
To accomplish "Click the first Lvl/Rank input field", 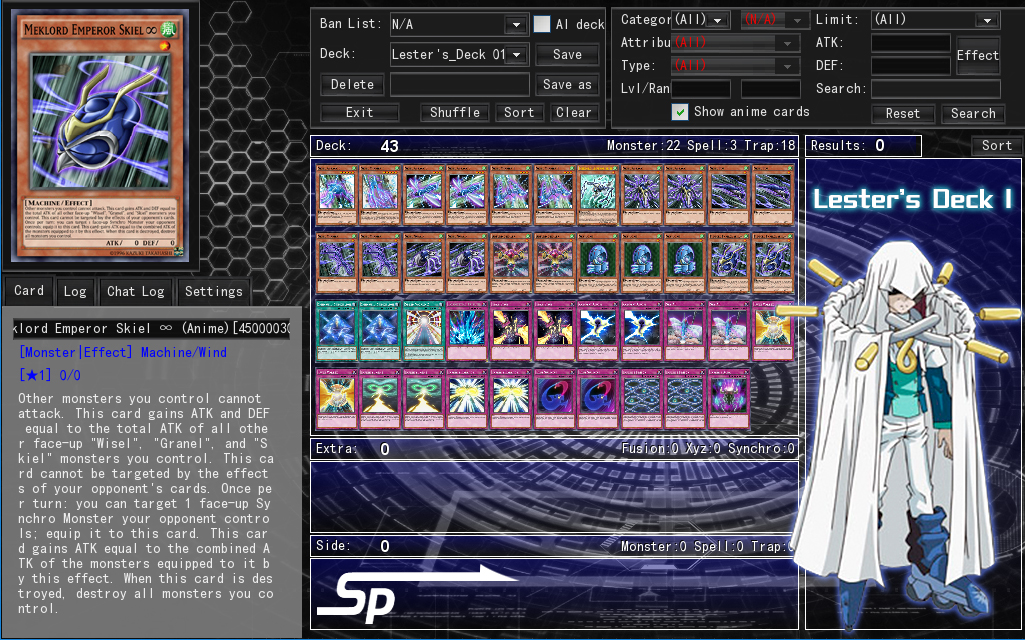I will (x=701, y=89).
